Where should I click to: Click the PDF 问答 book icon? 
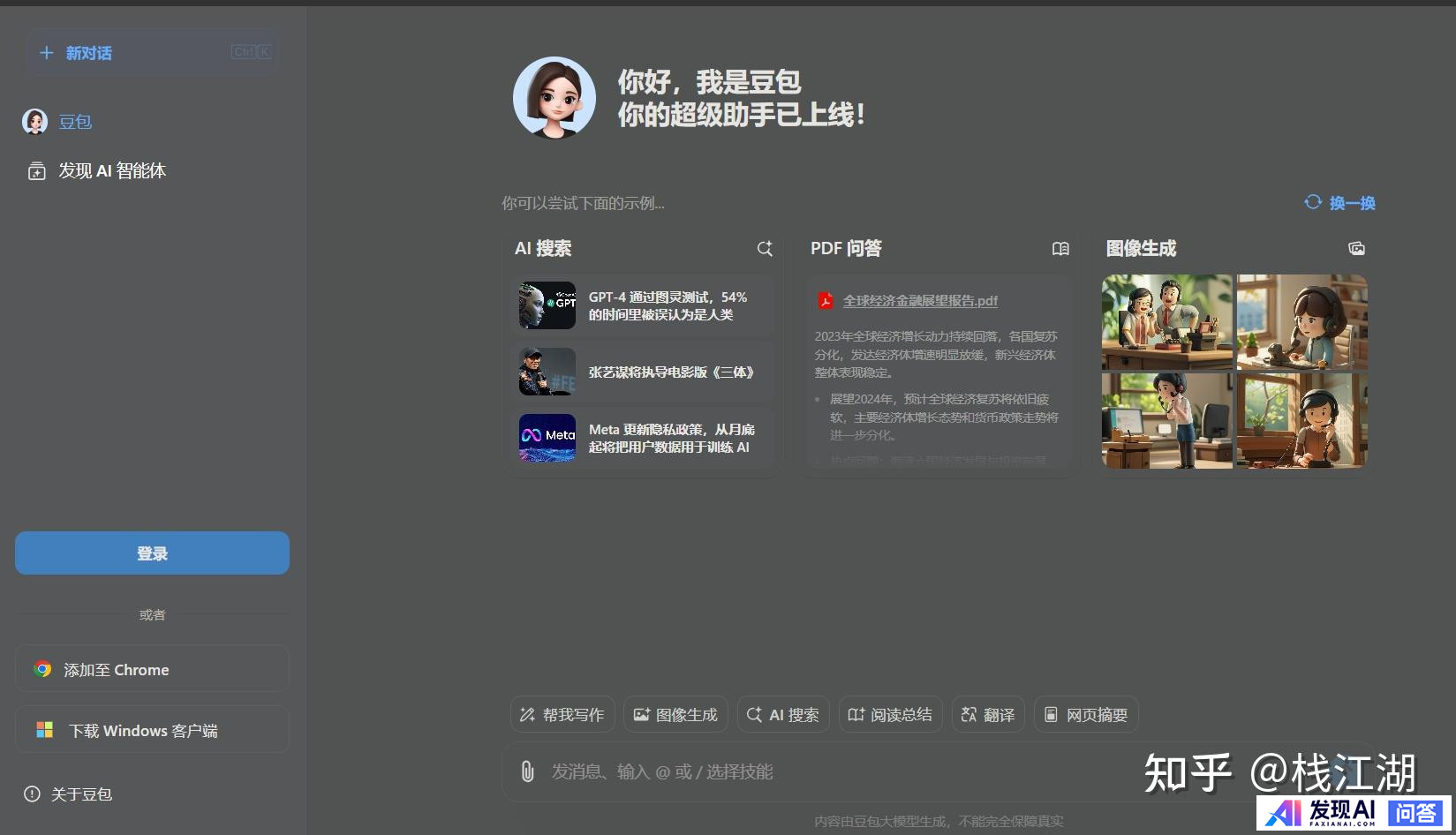(1060, 249)
